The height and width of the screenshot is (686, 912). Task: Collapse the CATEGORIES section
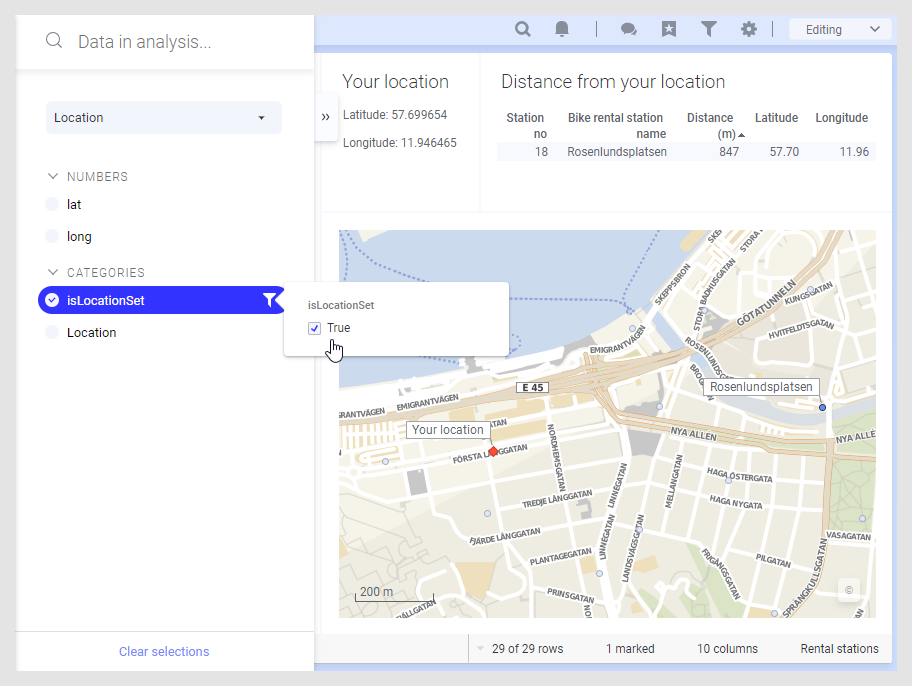tap(52, 272)
